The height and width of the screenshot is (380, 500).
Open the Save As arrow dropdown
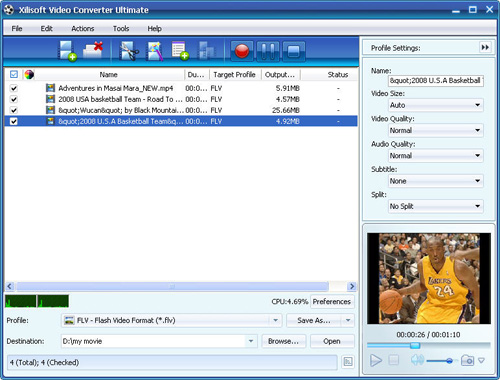348,320
